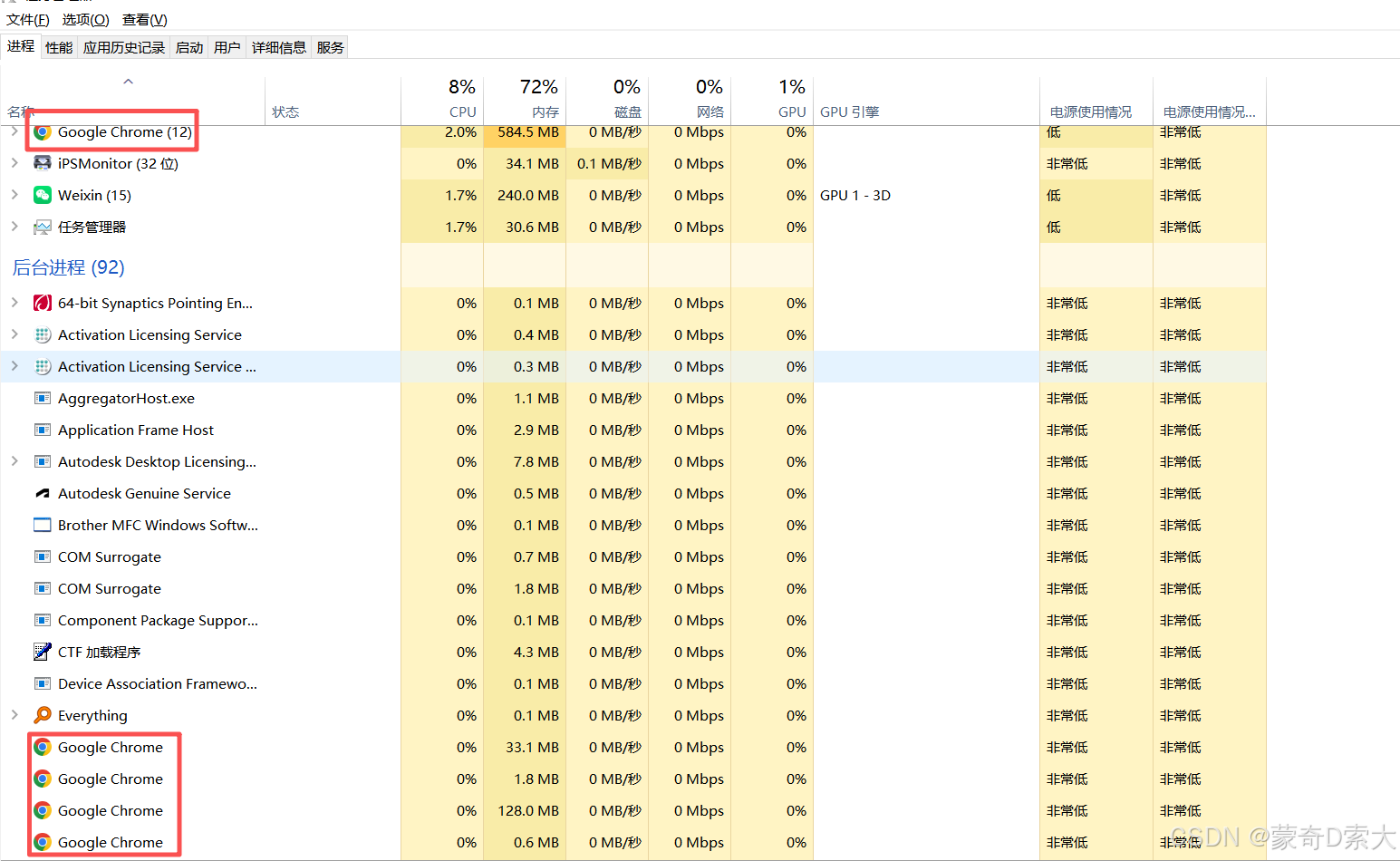
Task: Click the Chrome icon in the 0.6 MB row
Action: pyautogui.click(x=43, y=842)
